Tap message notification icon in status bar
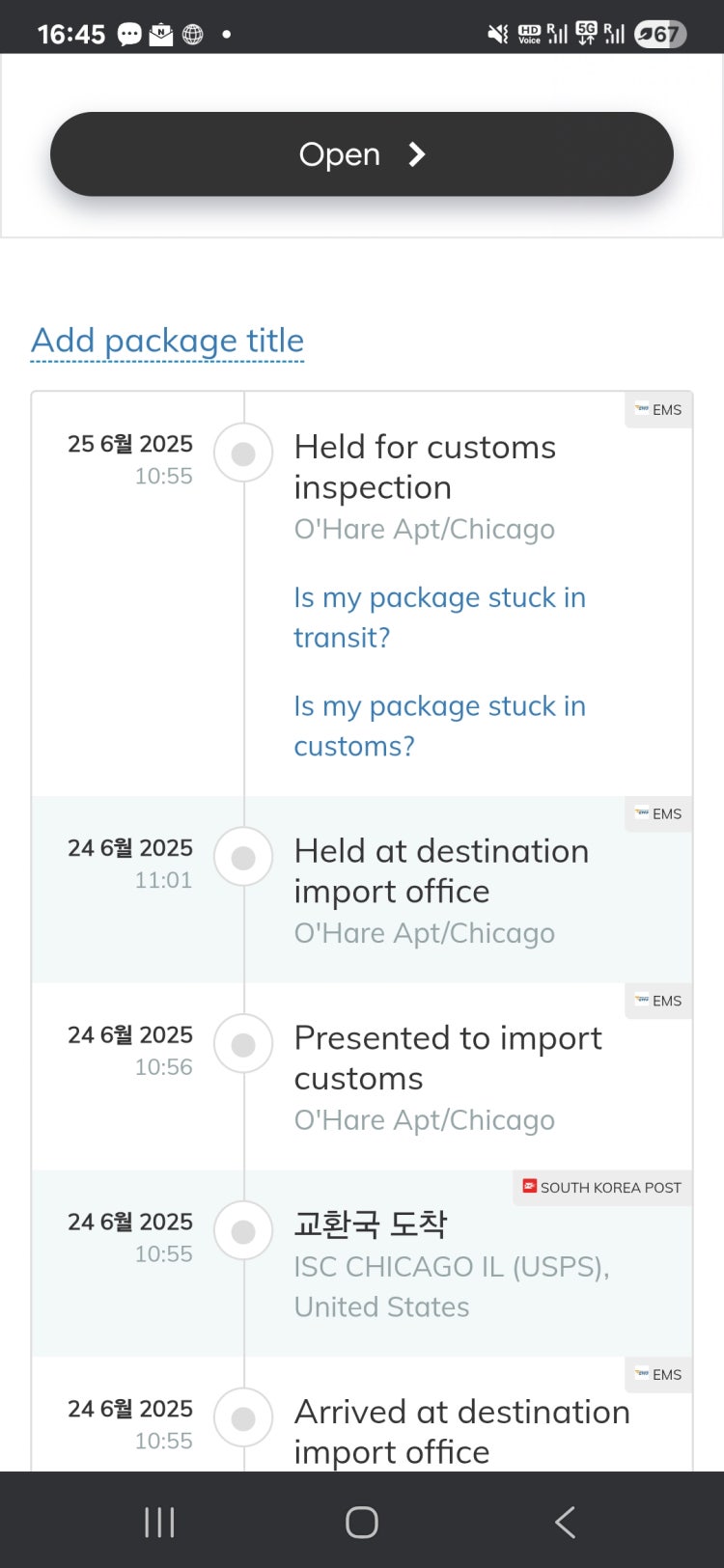 (x=129, y=35)
